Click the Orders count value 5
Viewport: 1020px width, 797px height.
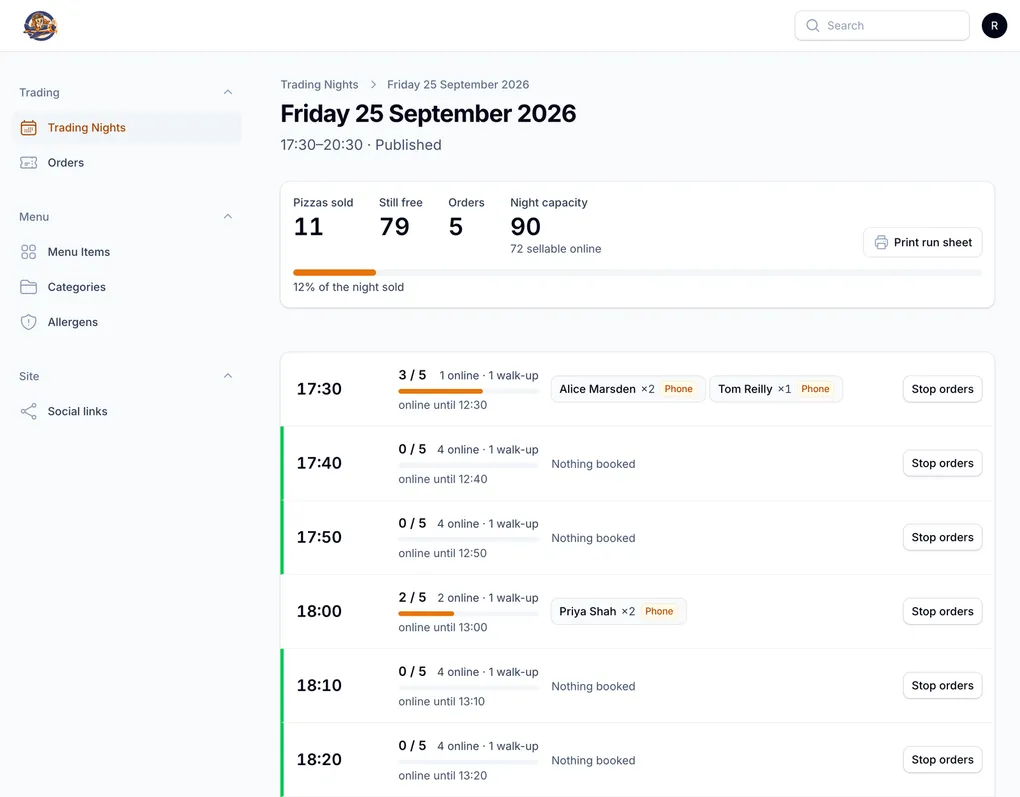pos(455,226)
